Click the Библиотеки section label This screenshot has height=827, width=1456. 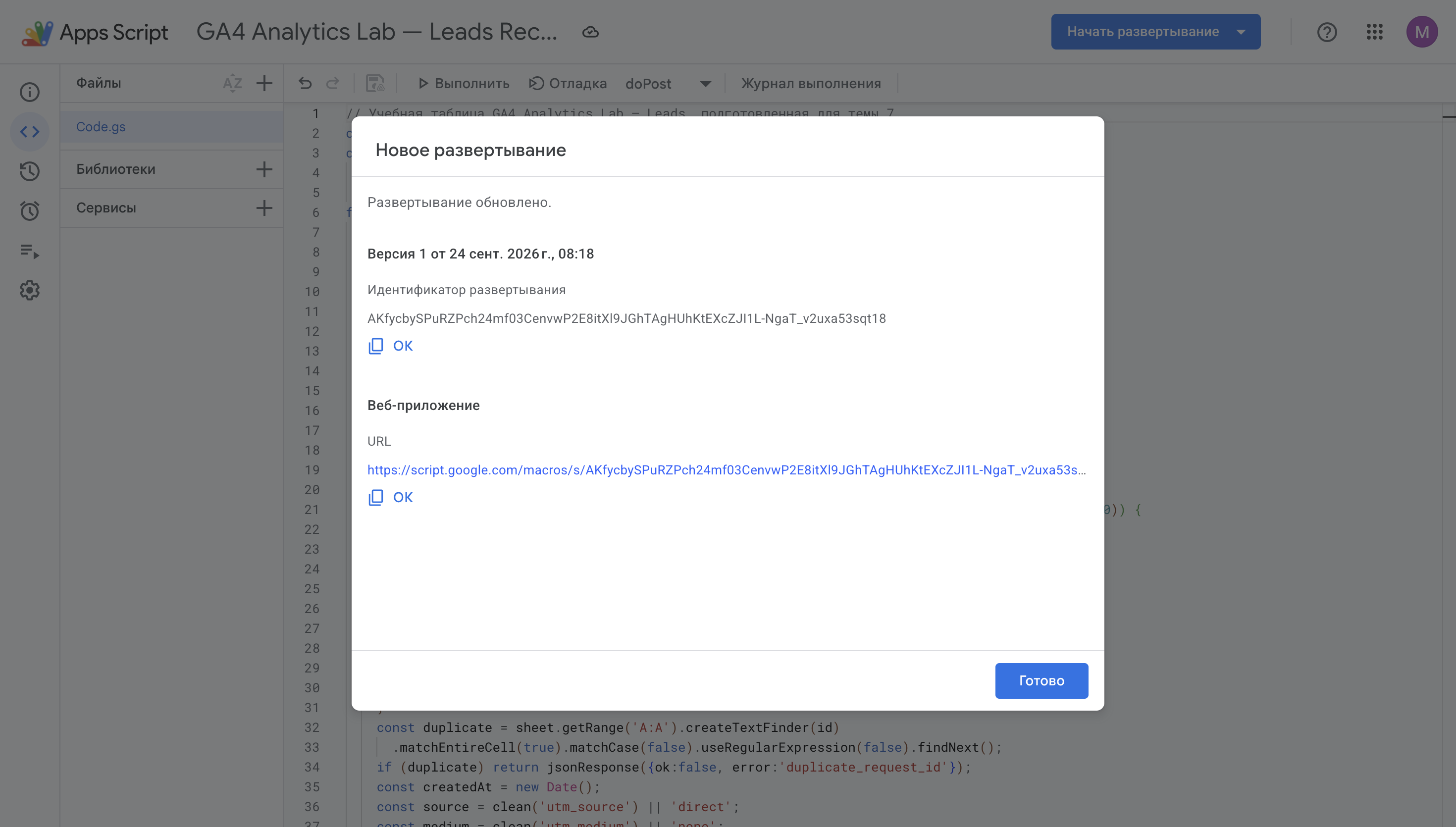[x=116, y=169]
